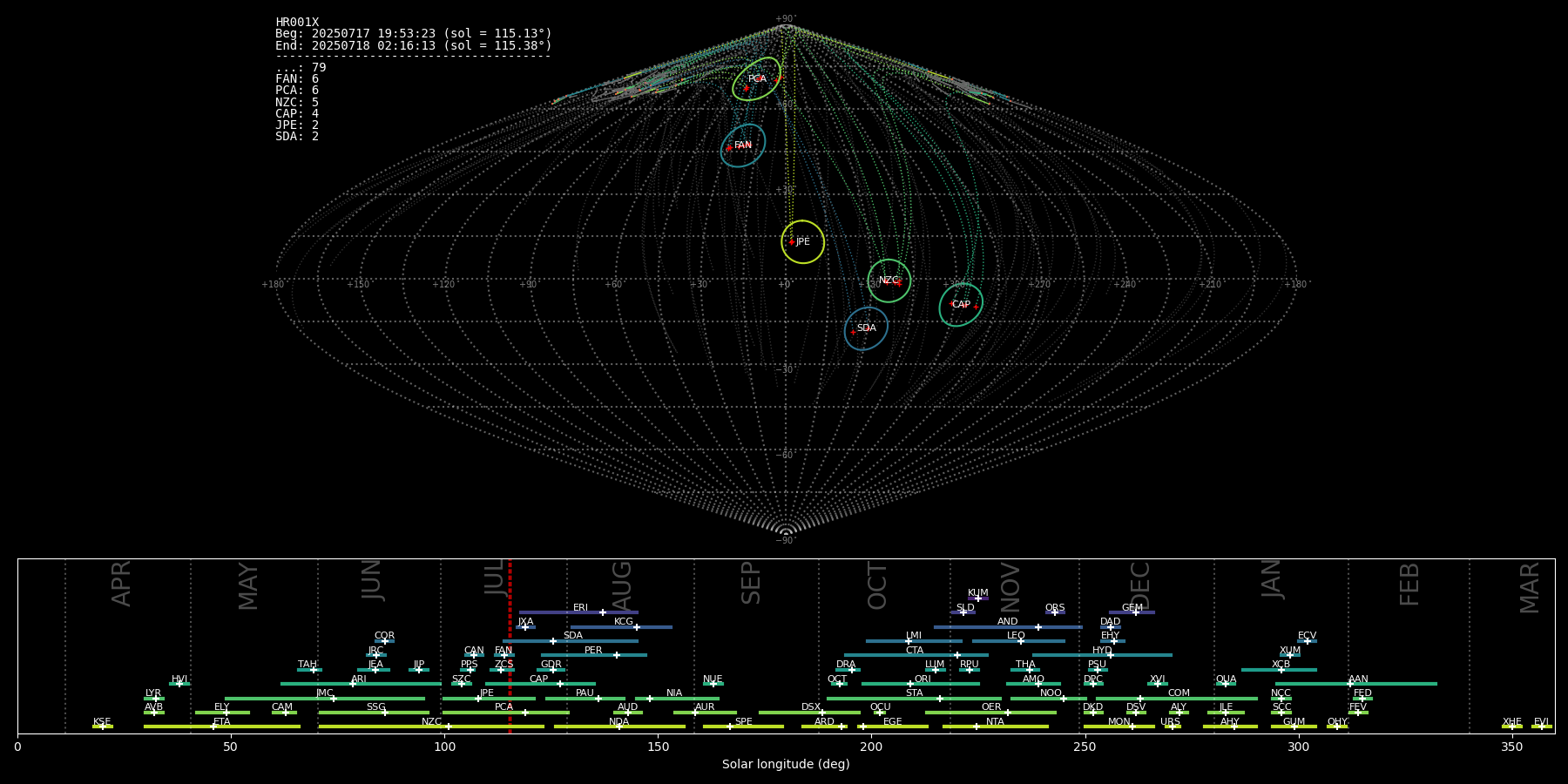Click the JUL month label in timeline
The height and width of the screenshot is (784, 1568).
(495, 578)
